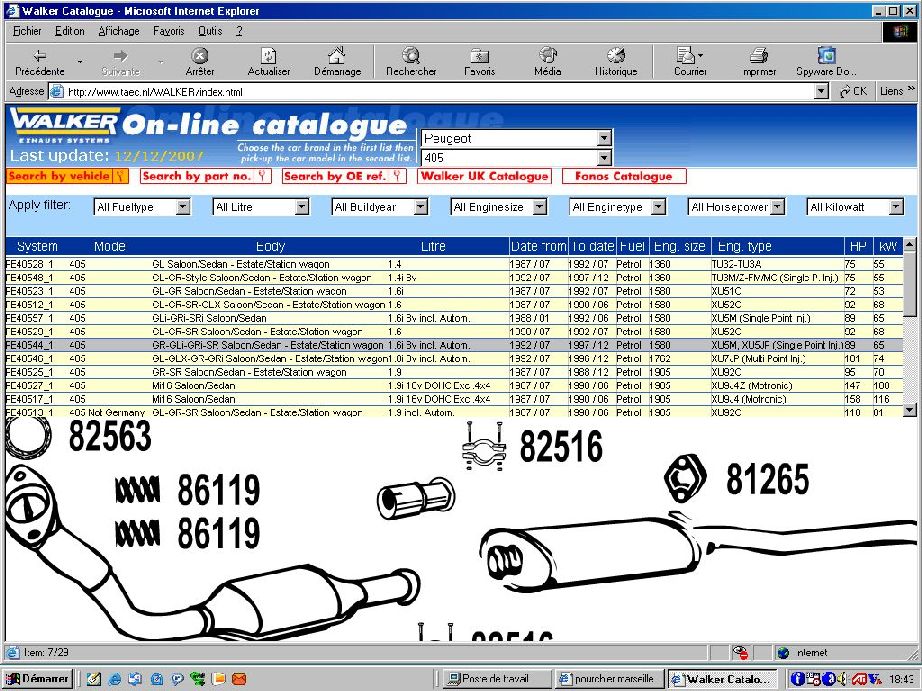
Task: Expand the All Buildyear filter
Action: (x=379, y=207)
